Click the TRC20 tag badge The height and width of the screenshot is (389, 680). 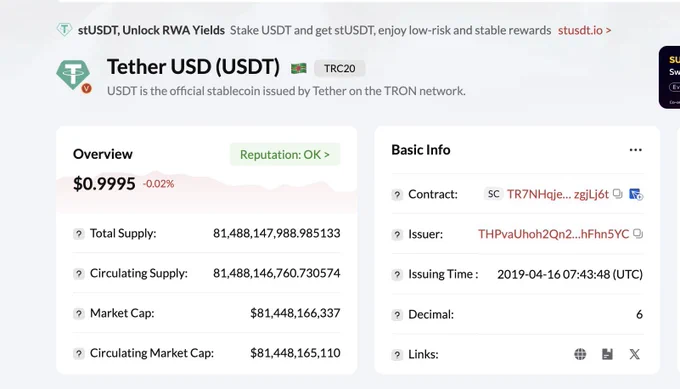coord(340,69)
